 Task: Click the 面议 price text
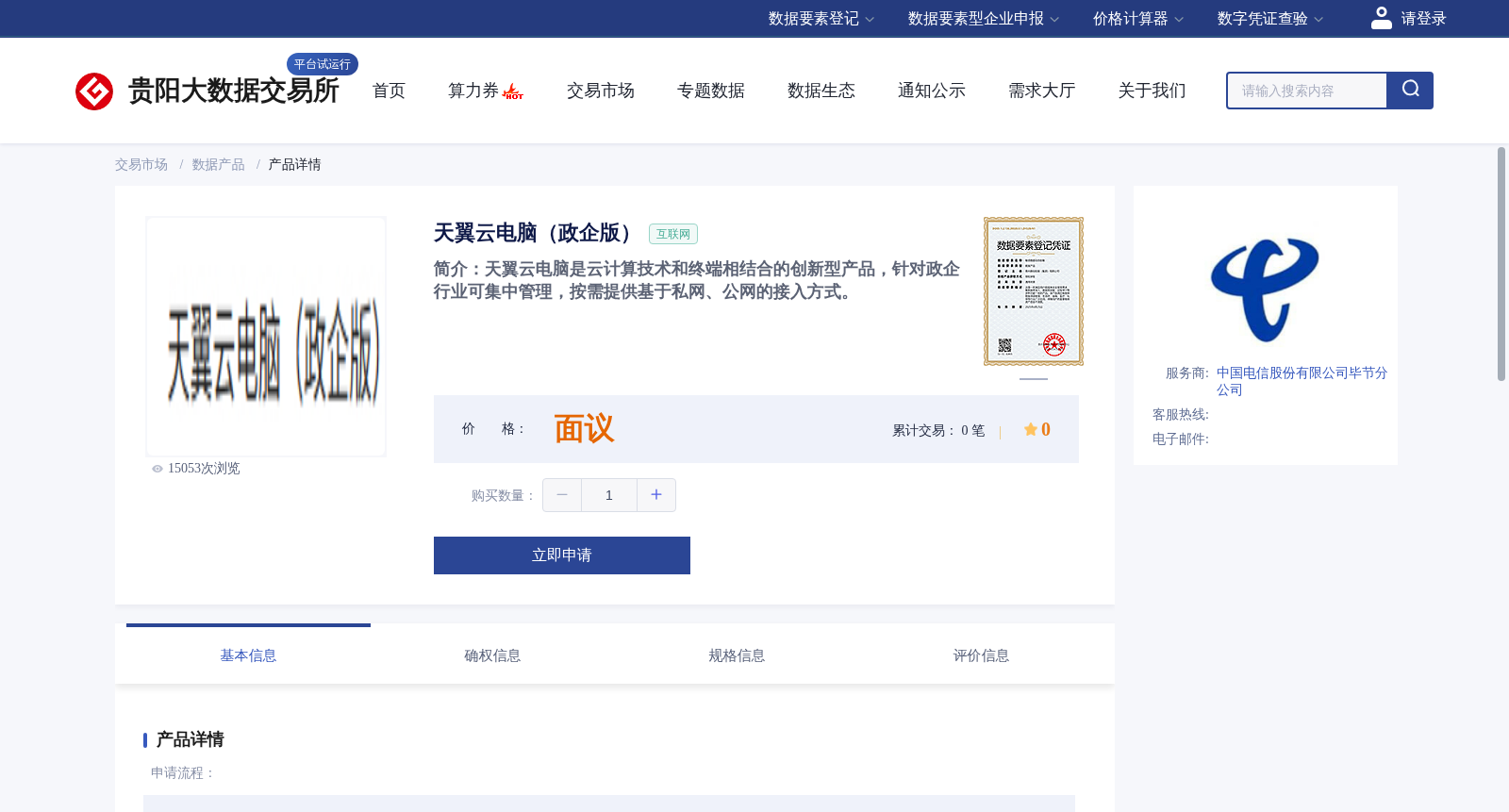click(585, 429)
